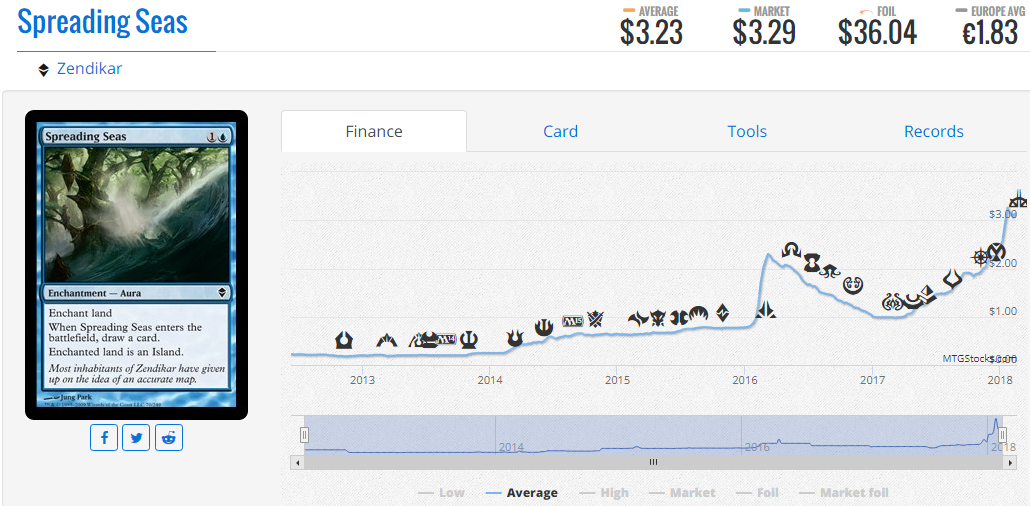The height and width of the screenshot is (506, 1030).
Task: Click the Iconic Masters circled M symbol
Action: click(x=996, y=251)
